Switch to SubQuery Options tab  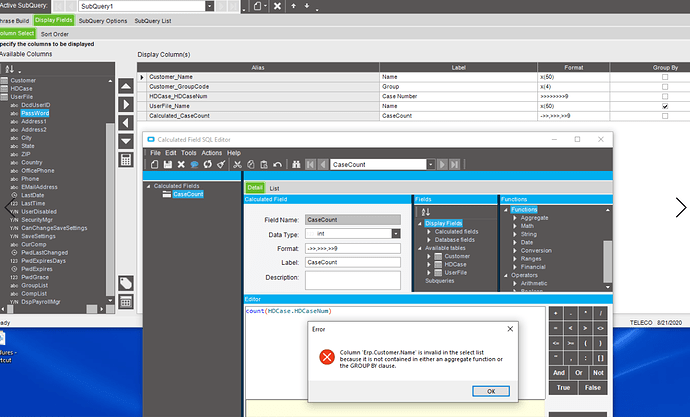point(103,21)
